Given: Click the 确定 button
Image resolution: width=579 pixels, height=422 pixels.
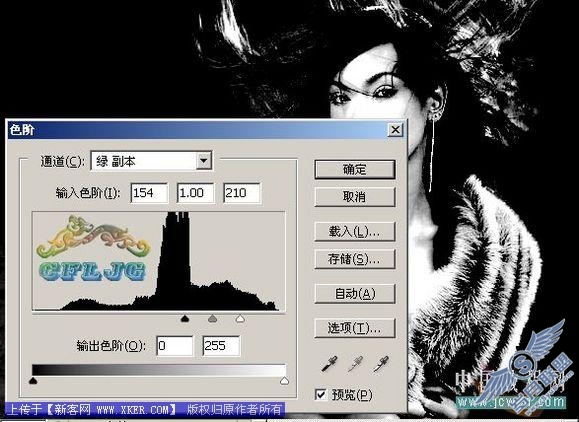Looking at the screenshot, I should (354, 169).
